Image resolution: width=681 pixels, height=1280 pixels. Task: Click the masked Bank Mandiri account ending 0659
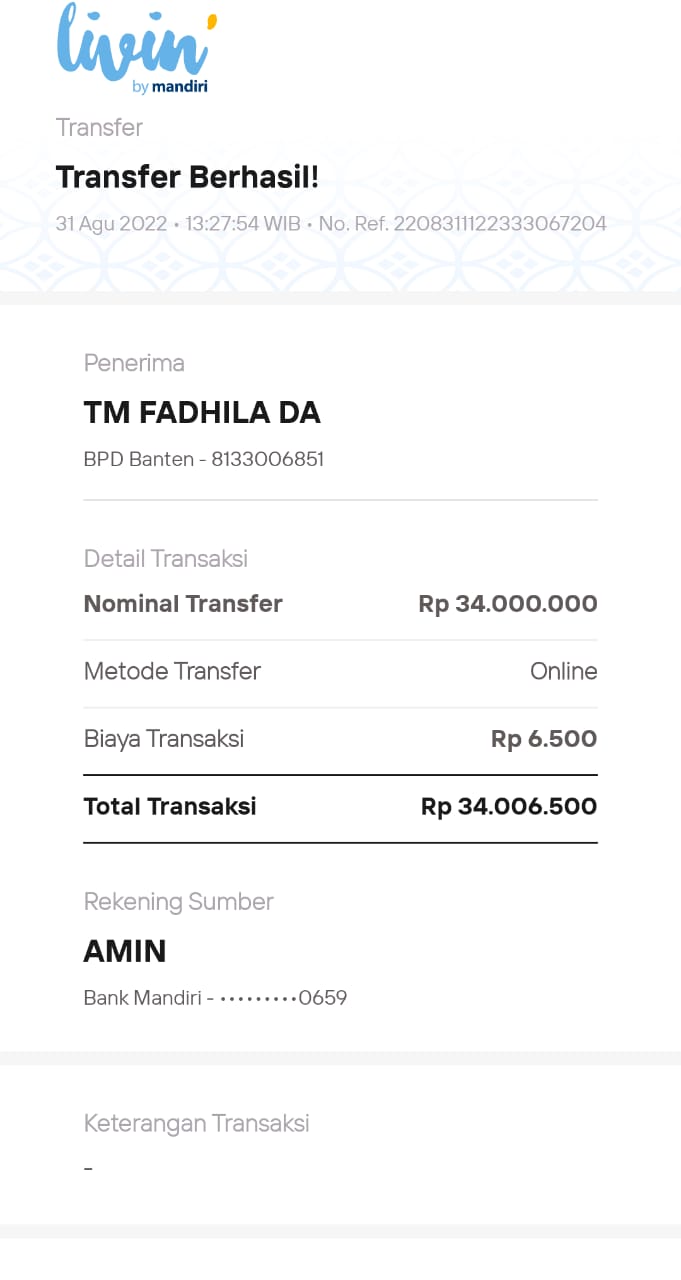pos(283,998)
